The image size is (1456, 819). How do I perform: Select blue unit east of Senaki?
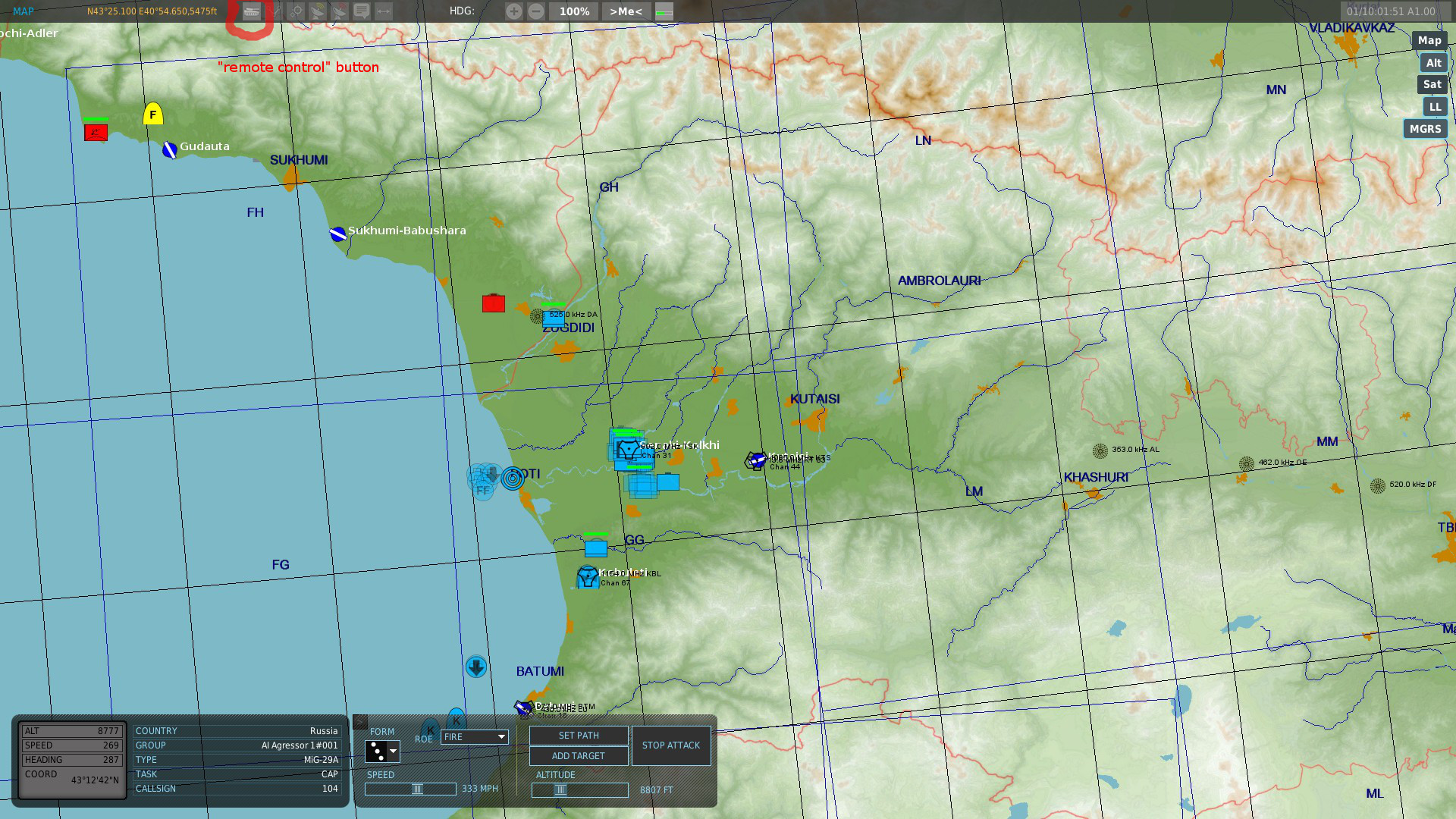click(x=668, y=482)
